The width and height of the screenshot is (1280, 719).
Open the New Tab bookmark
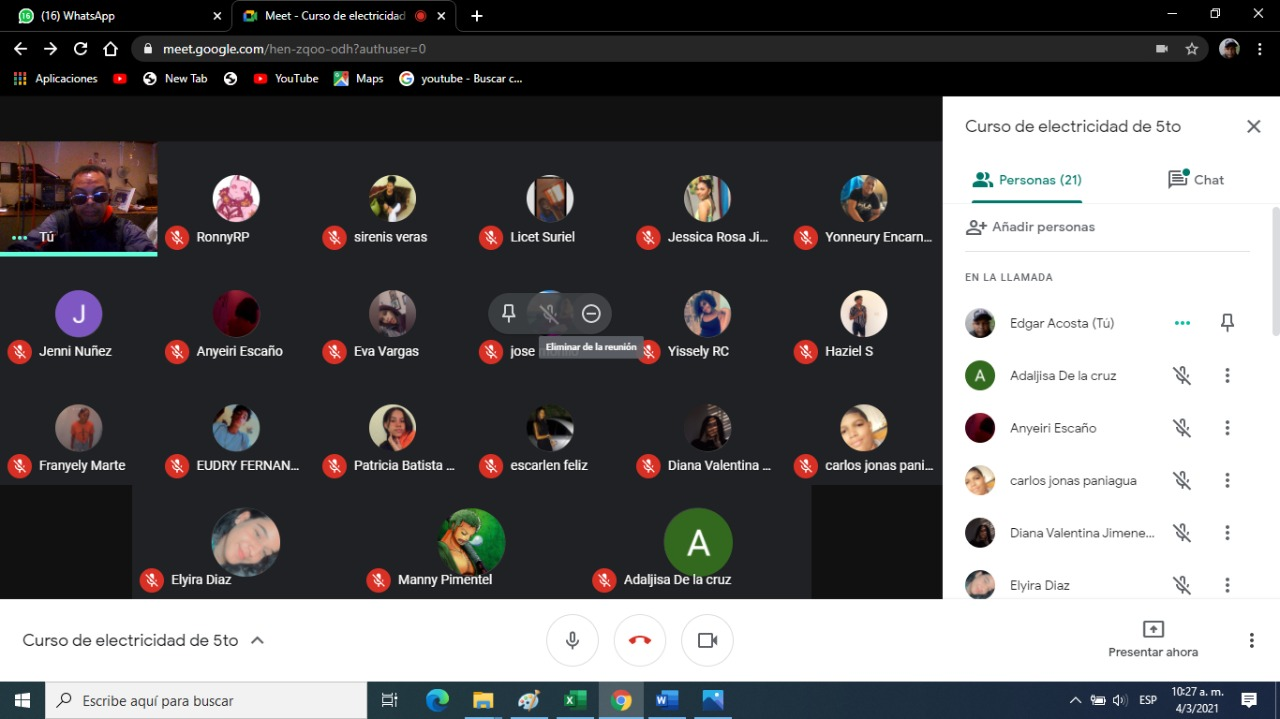click(x=175, y=78)
